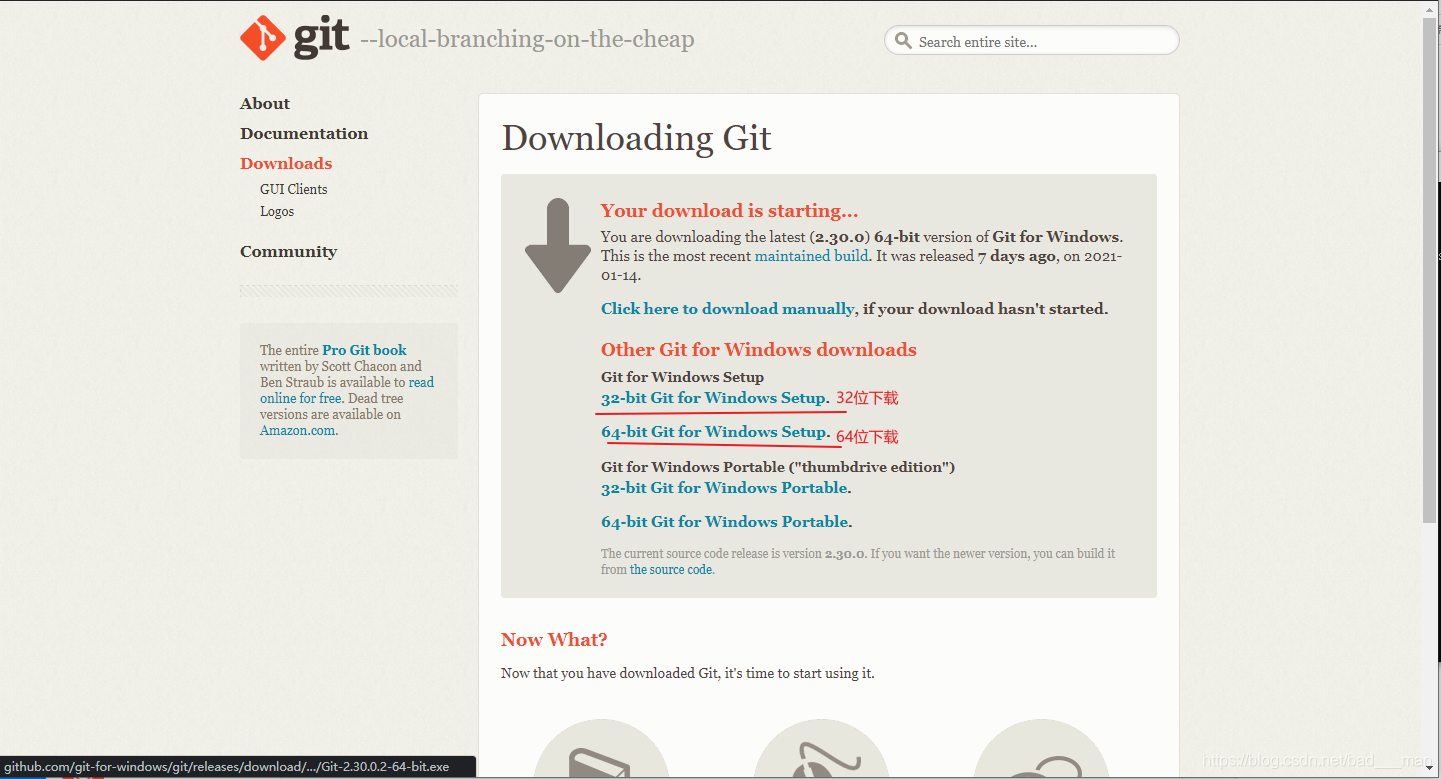Click the Other Git for Windows downloads heading

(758, 350)
